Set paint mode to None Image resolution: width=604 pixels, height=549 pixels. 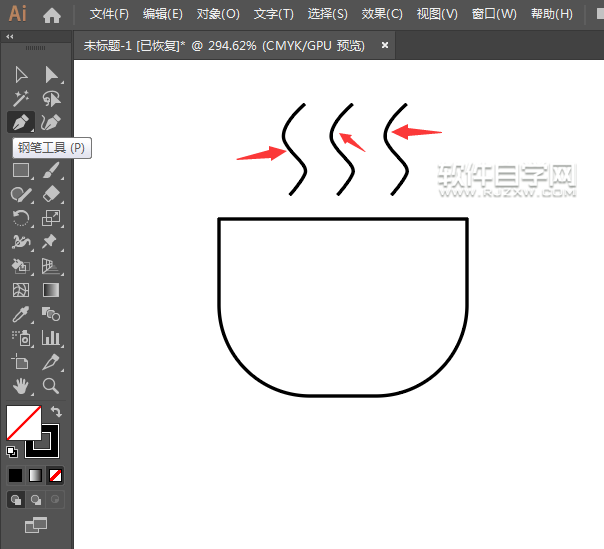pyautogui.click(x=56, y=475)
